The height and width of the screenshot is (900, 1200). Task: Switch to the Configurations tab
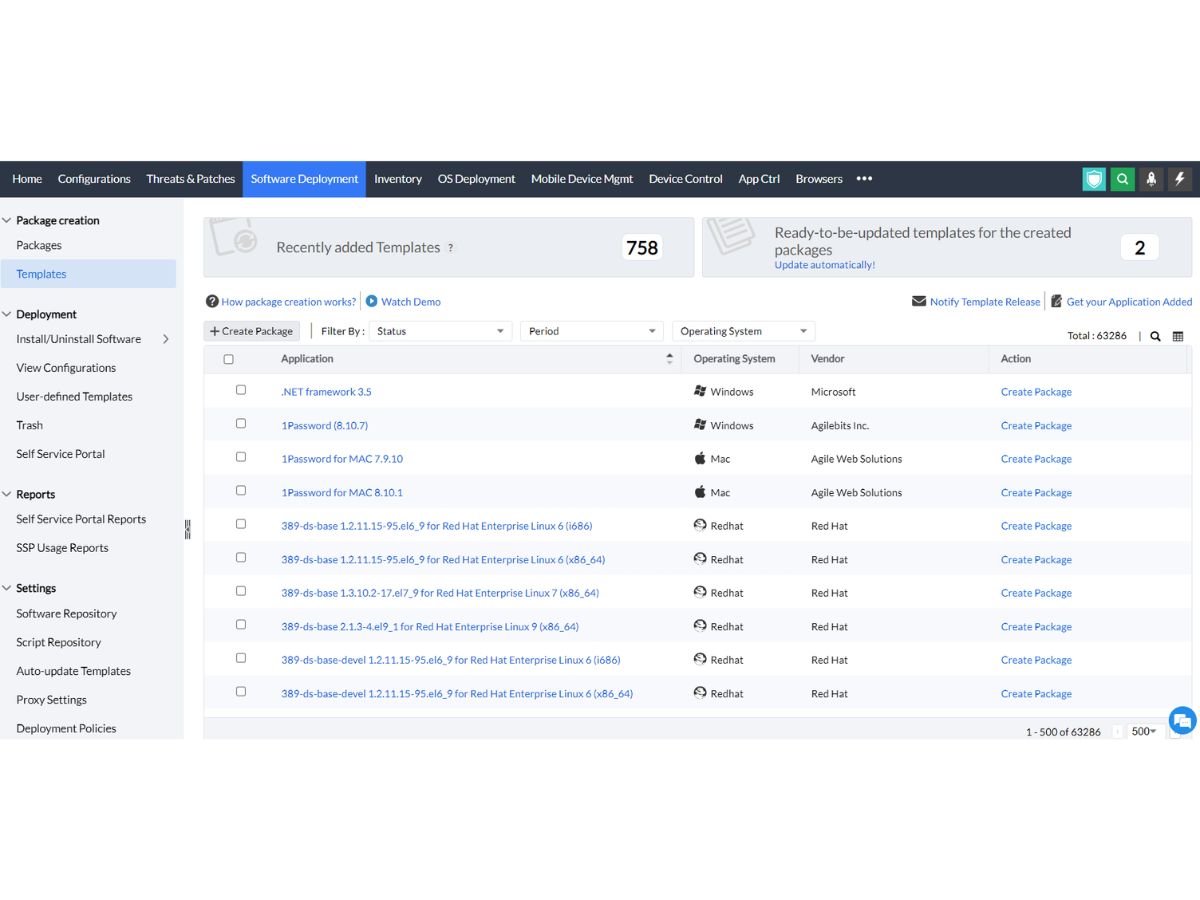[94, 179]
